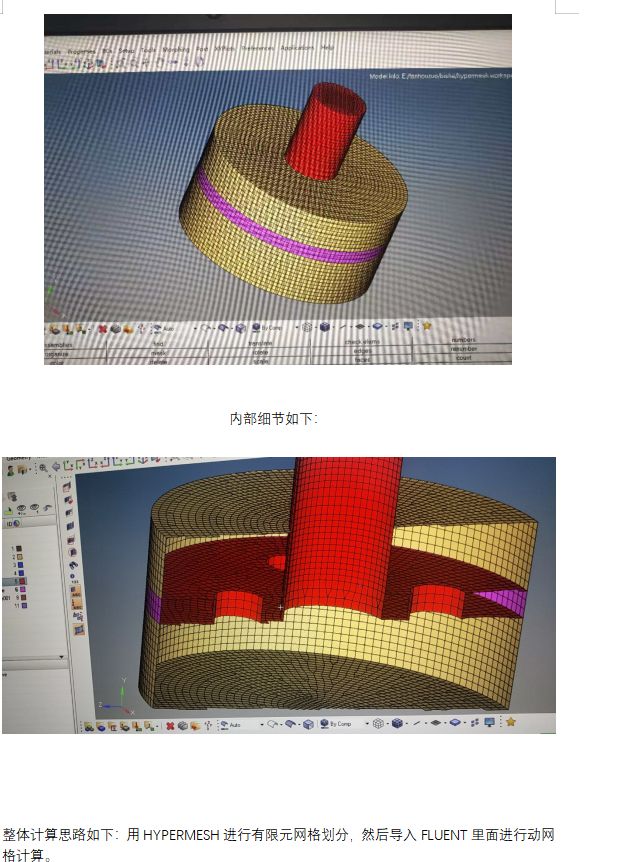
Task: Click the tan color swatch of component 2
Action: [20, 557]
